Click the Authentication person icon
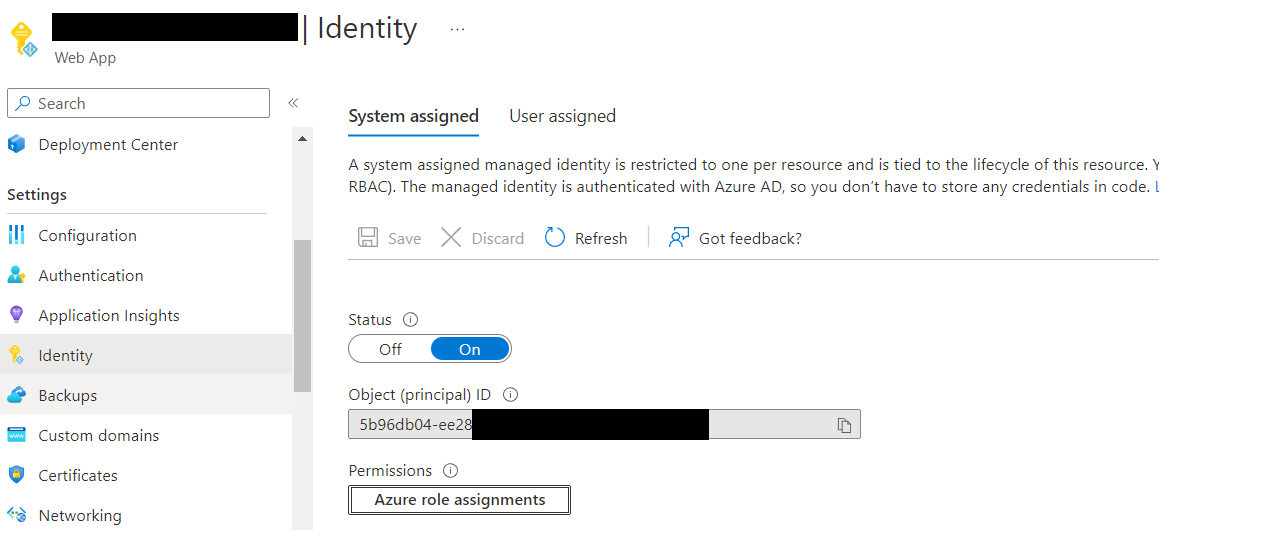This screenshot has width=1263, height=551. [x=16, y=275]
